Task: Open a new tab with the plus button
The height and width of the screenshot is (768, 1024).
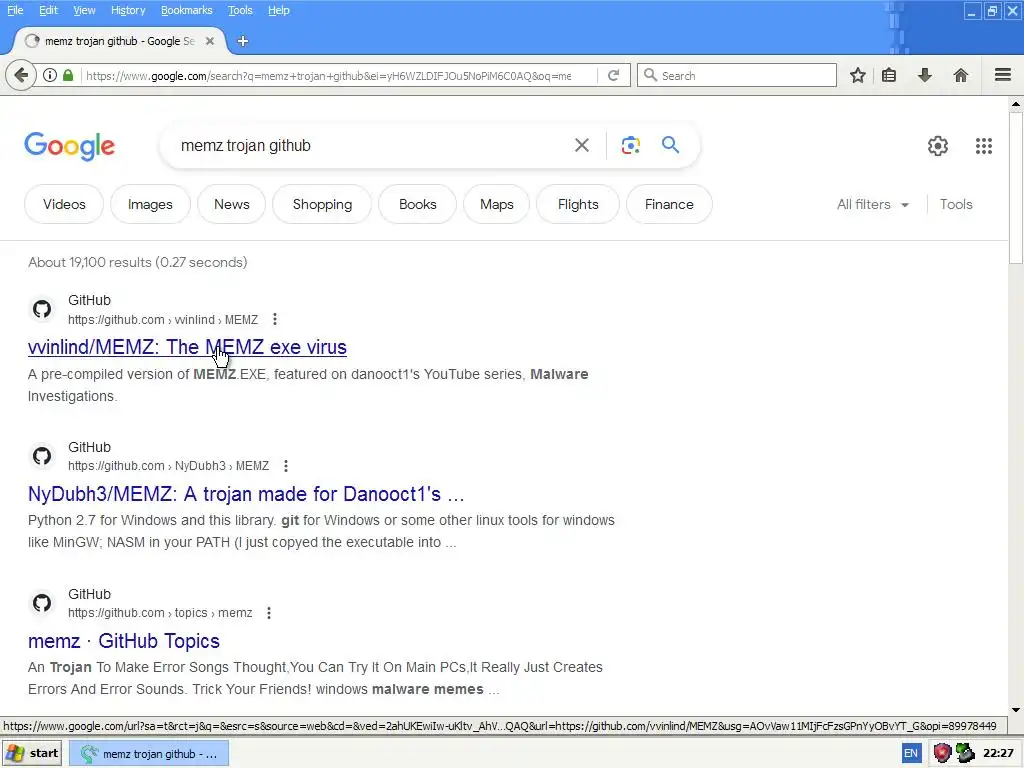Action: [x=242, y=41]
